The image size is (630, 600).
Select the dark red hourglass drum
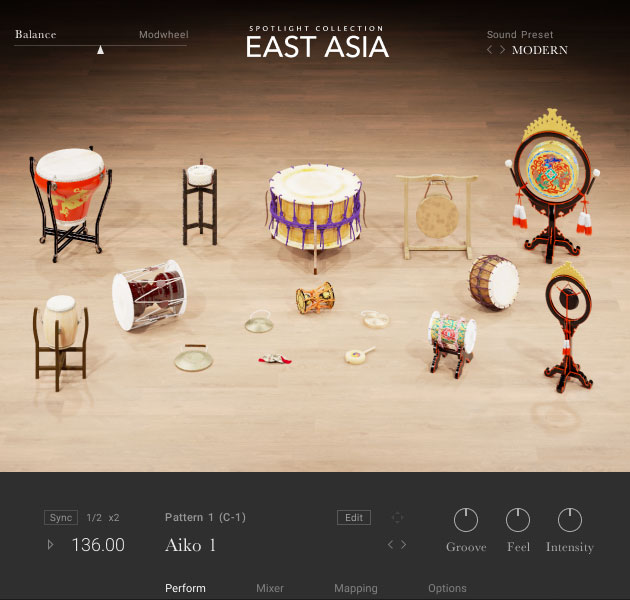[x=149, y=295]
